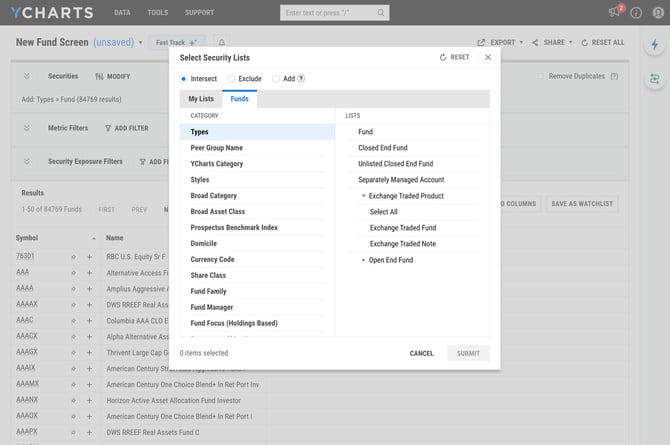670x445 pixels.
Task: Open the SUPPORT menu
Action: 200,13
